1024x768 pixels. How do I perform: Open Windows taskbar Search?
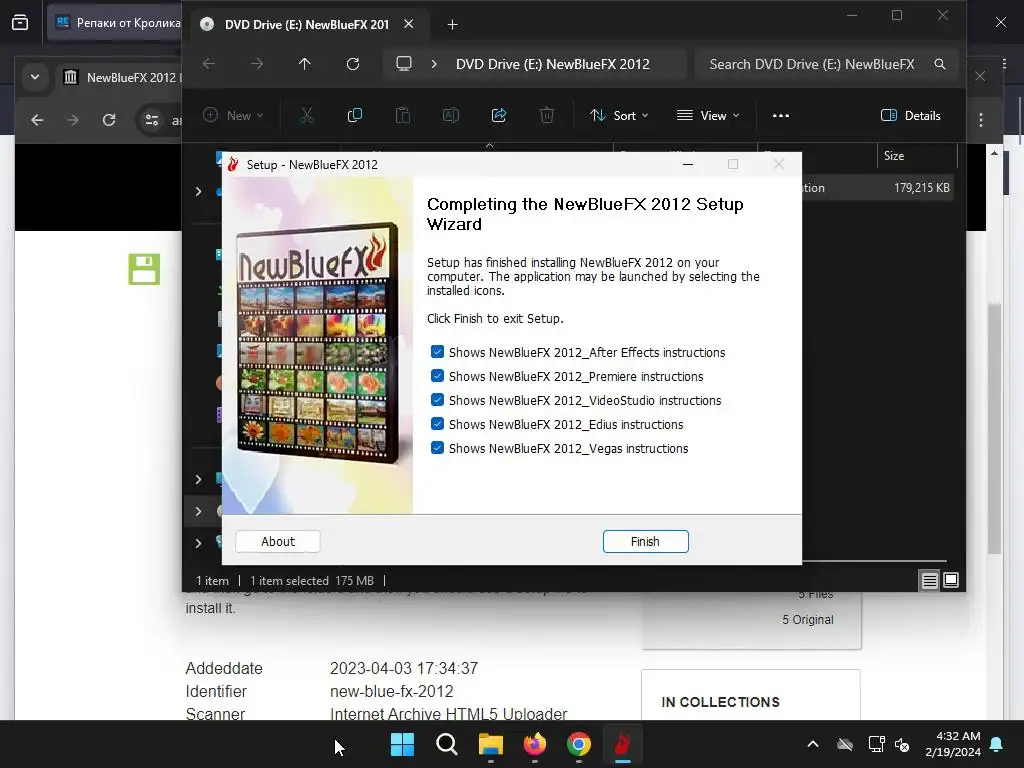pos(447,744)
